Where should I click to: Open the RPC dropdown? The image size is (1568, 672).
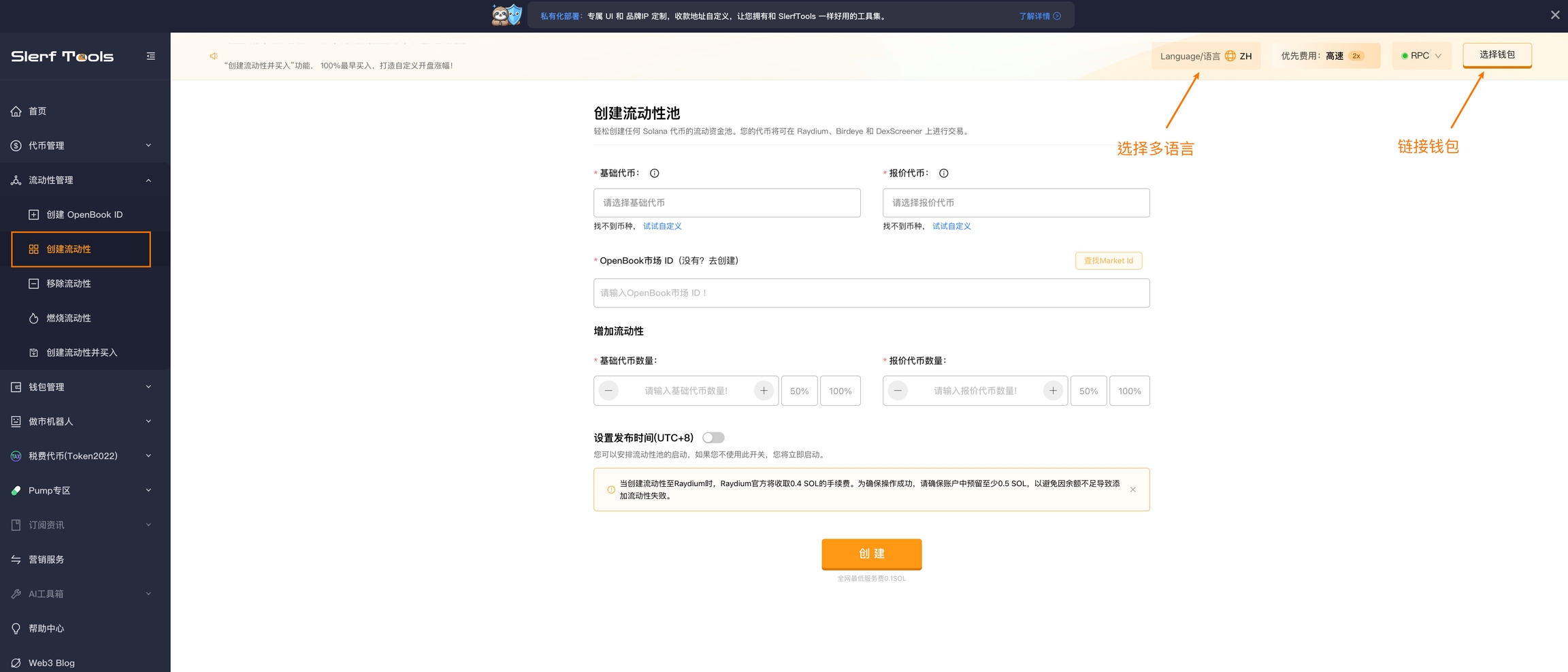[1422, 56]
